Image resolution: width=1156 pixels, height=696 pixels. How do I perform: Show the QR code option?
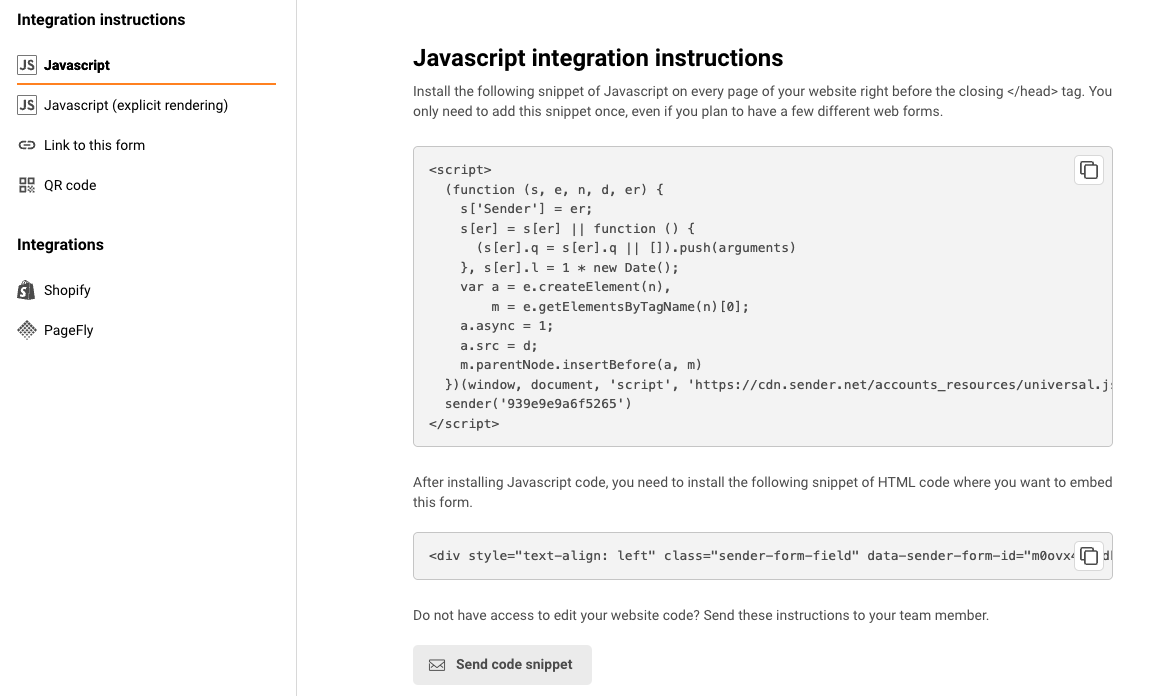(70, 185)
